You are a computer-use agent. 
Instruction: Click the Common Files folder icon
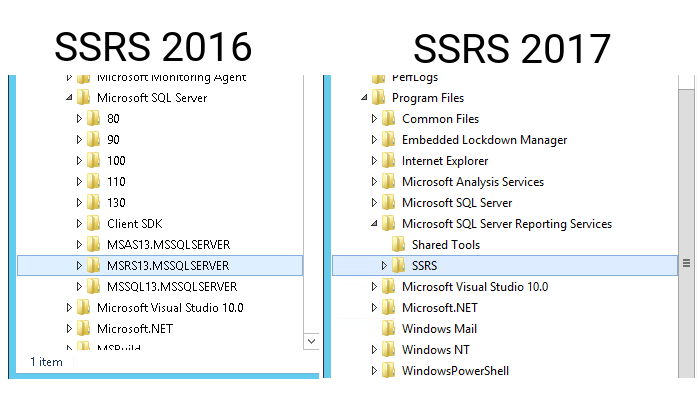(x=388, y=118)
